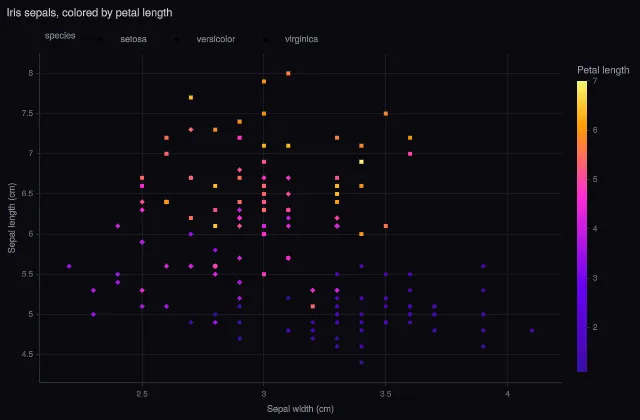The width and height of the screenshot is (640, 420).
Task: Click the 'Sepal length (cm)' axis title
Action: pyautogui.click(x=12, y=218)
